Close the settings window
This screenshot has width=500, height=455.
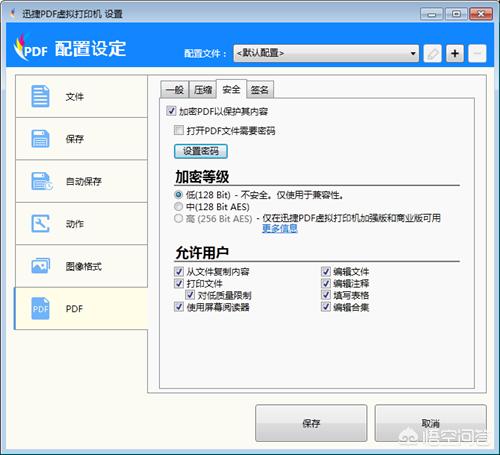(x=481, y=14)
